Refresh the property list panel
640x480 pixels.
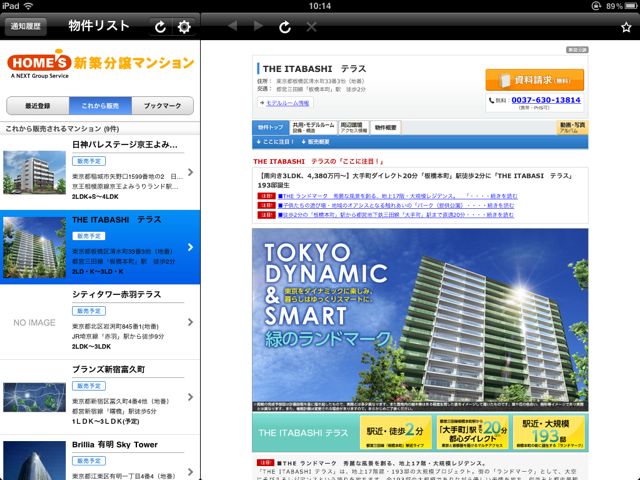pos(160,27)
